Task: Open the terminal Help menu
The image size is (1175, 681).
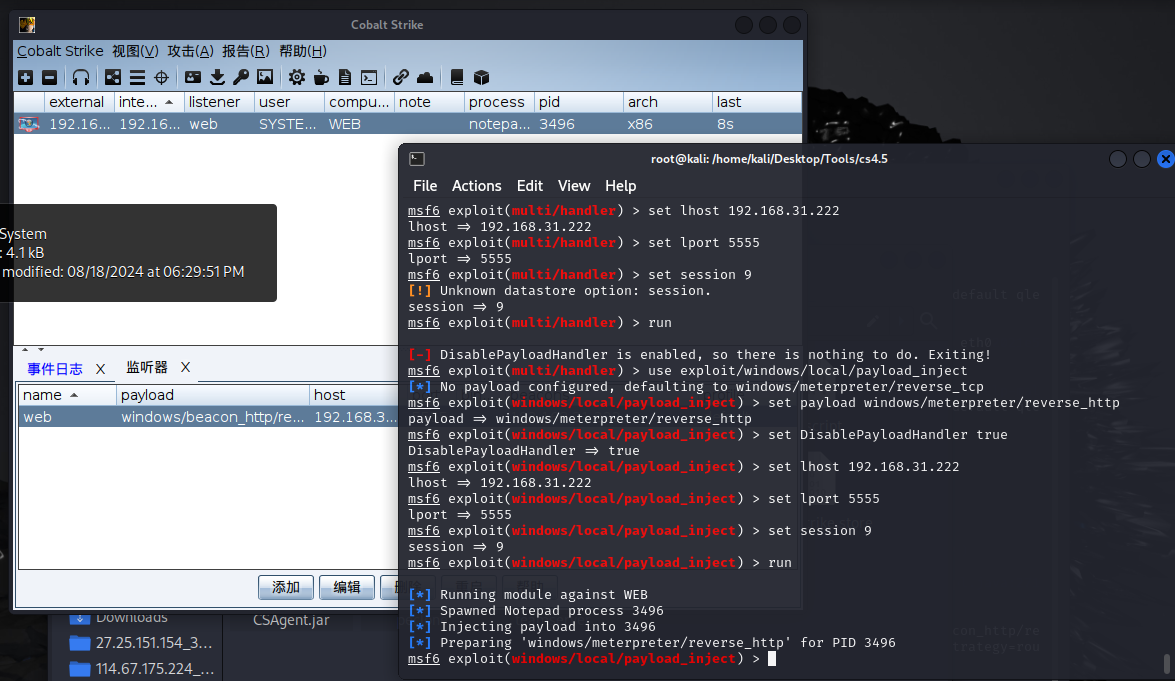Action: click(620, 186)
